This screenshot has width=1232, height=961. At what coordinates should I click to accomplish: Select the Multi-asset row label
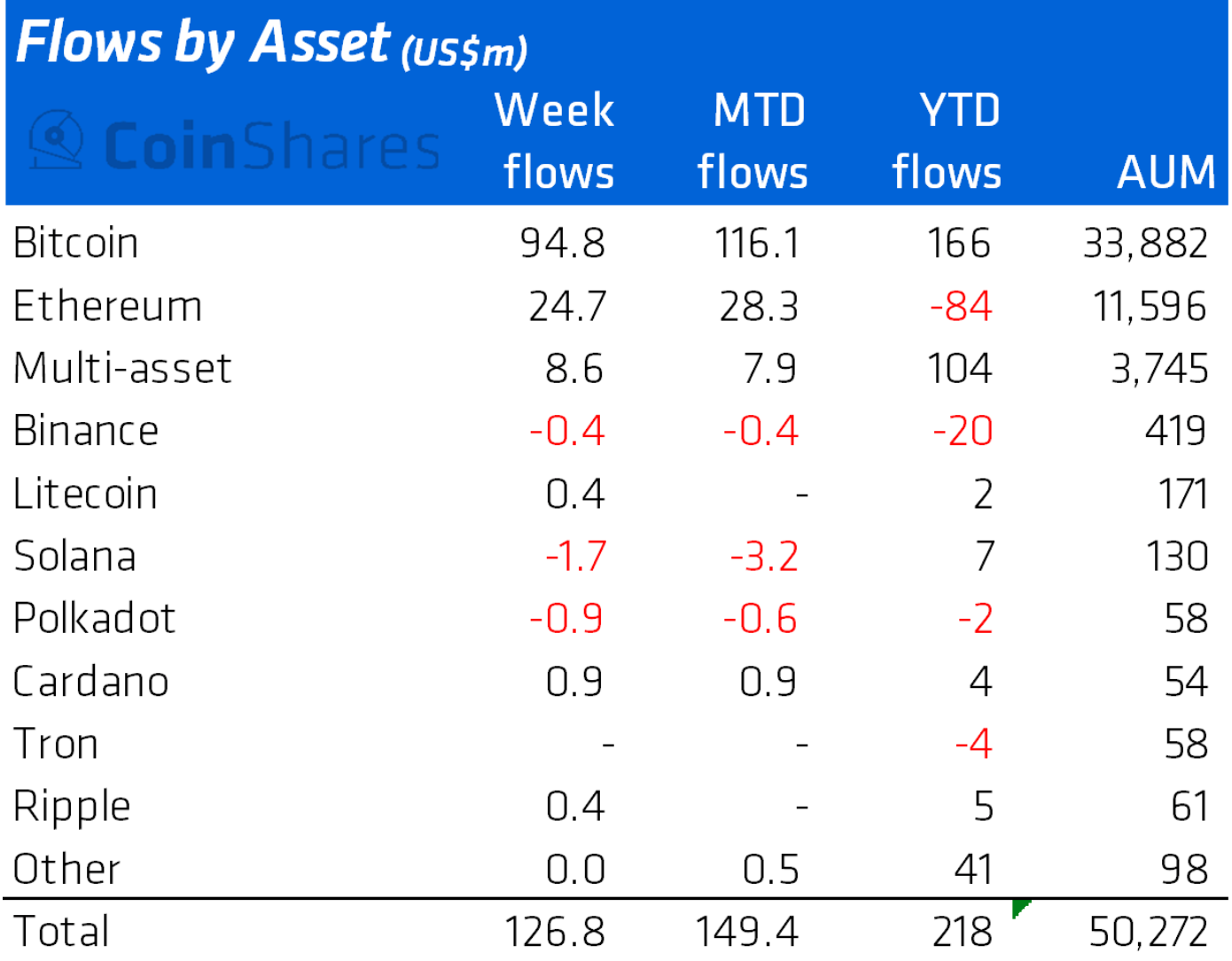click(122, 368)
